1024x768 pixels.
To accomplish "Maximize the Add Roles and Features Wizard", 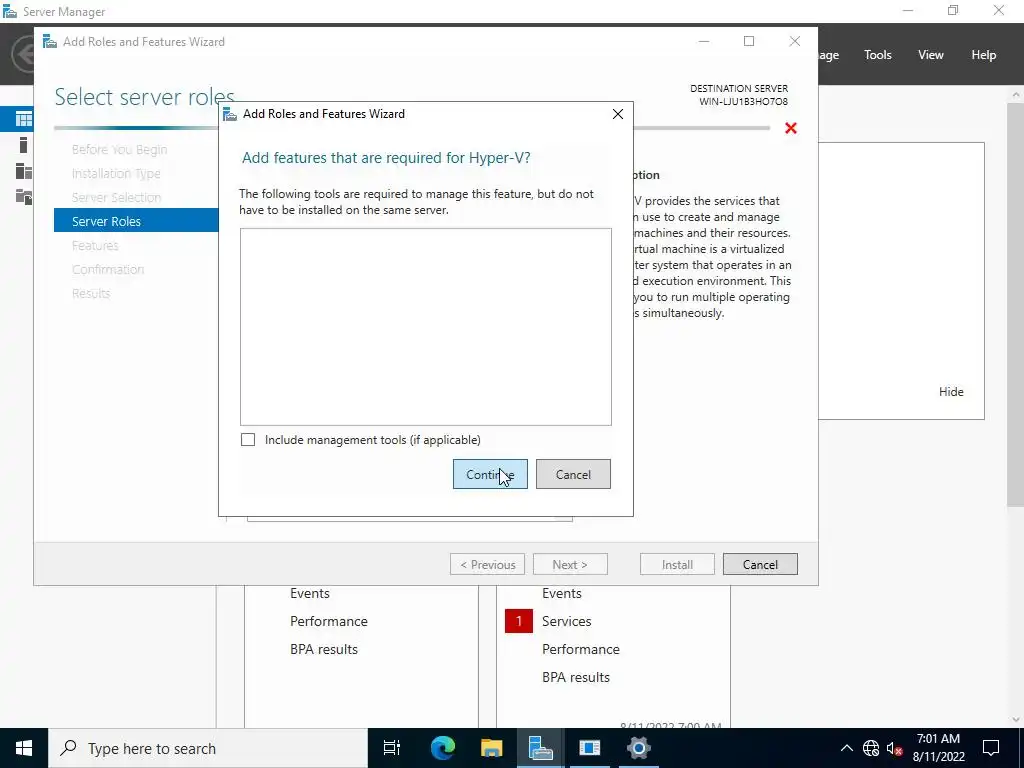I will click(x=749, y=41).
